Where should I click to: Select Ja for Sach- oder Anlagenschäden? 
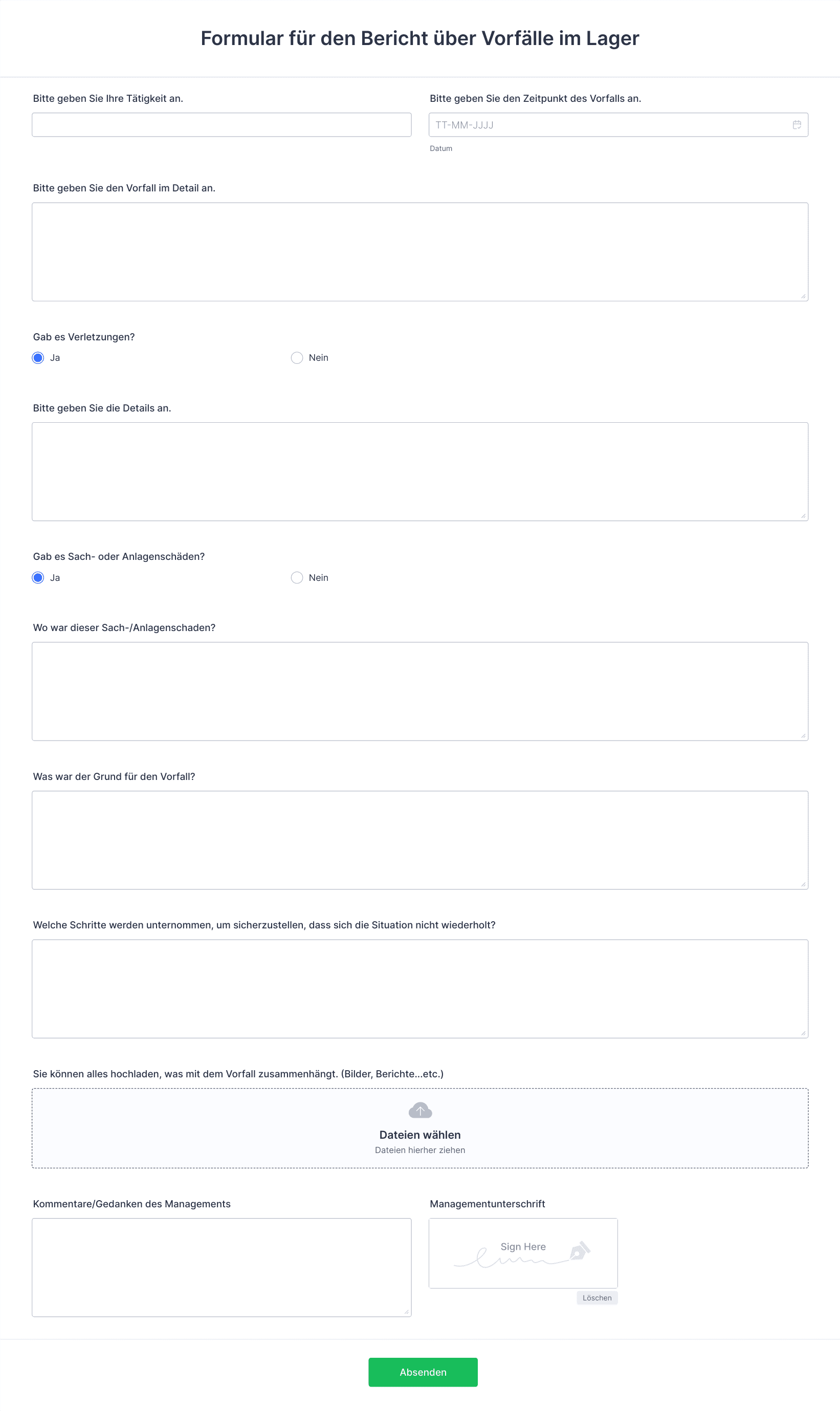(38, 577)
